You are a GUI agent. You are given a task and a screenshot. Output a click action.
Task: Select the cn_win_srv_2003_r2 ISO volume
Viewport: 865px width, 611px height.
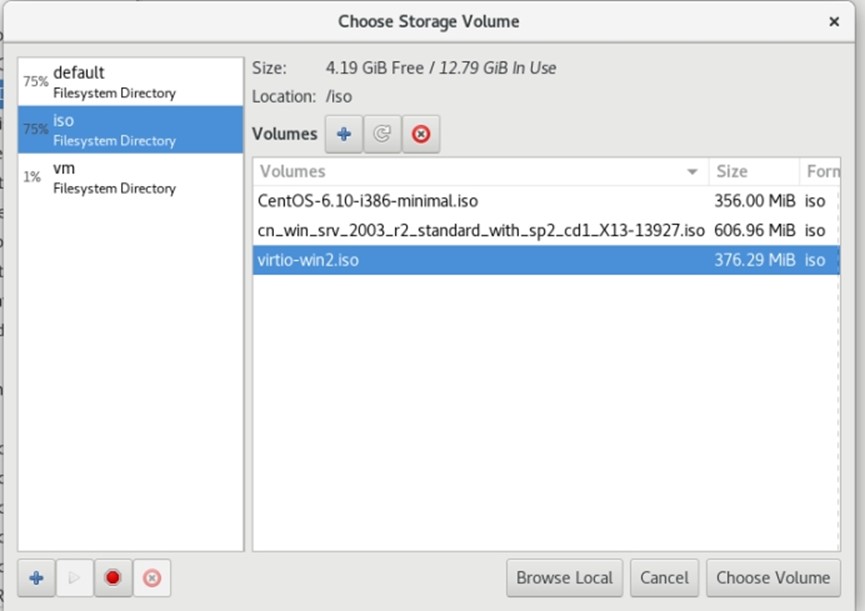pos(480,230)
